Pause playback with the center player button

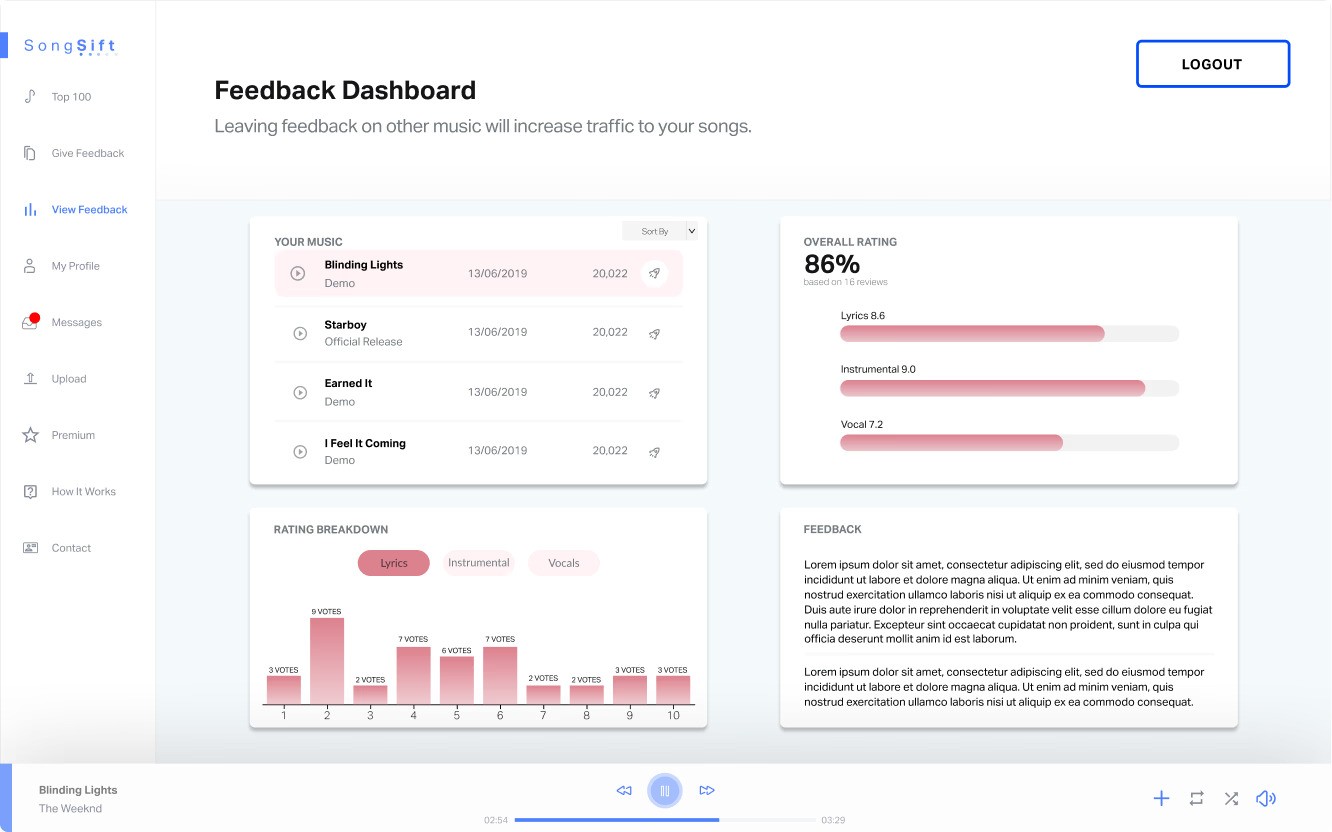point(665,791)
